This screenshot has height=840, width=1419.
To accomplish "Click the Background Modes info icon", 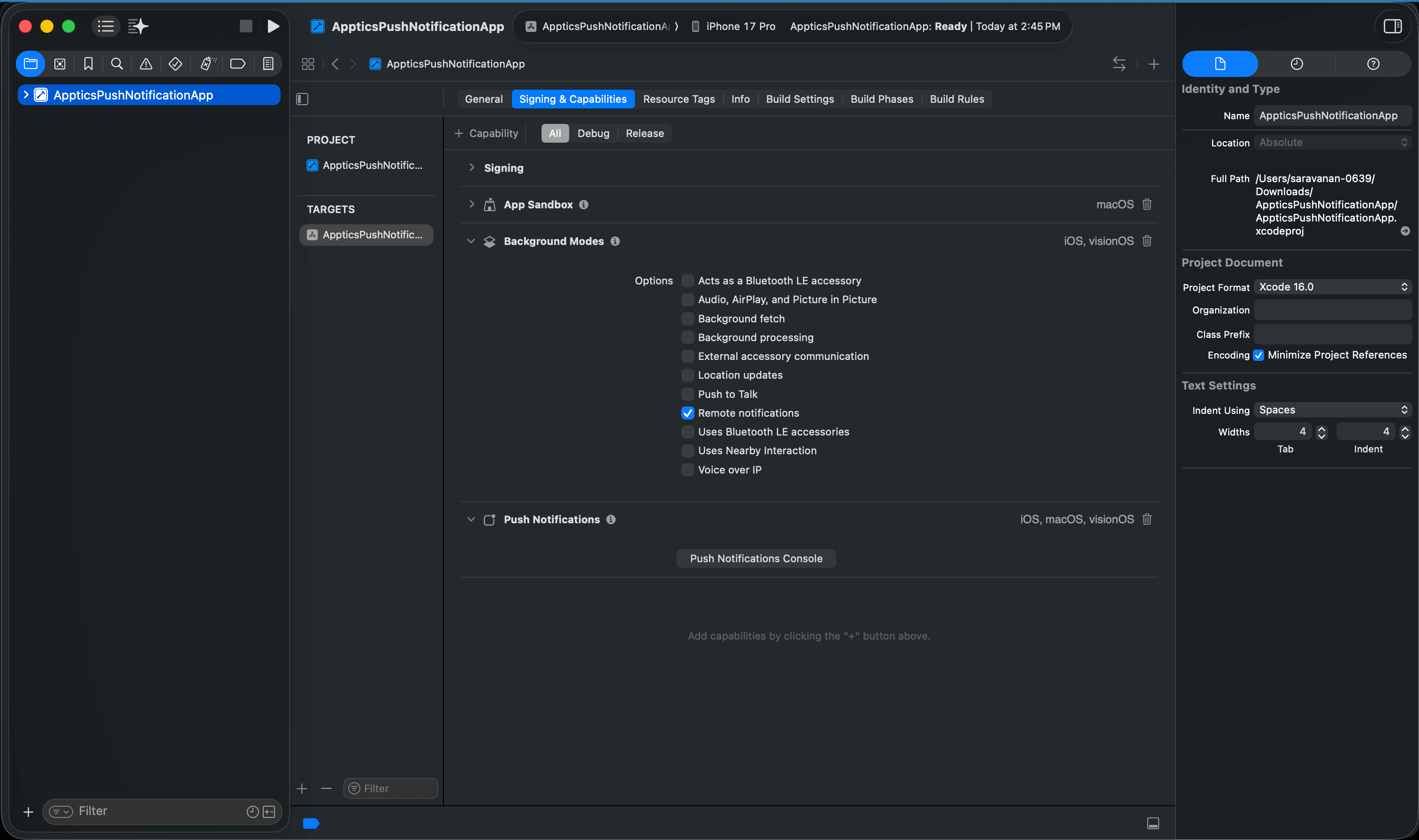I will pyautogui.click(x=615, y=241).
